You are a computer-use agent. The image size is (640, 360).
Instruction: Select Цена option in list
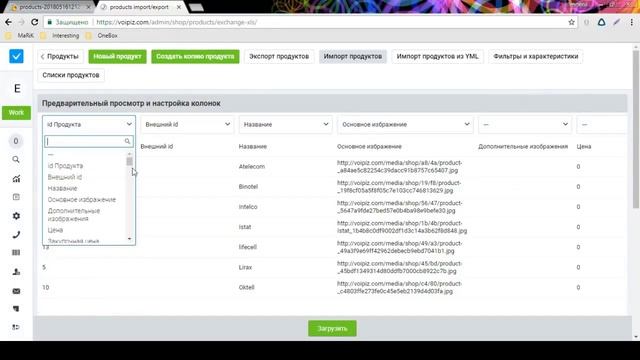click(x=55, y=230)
